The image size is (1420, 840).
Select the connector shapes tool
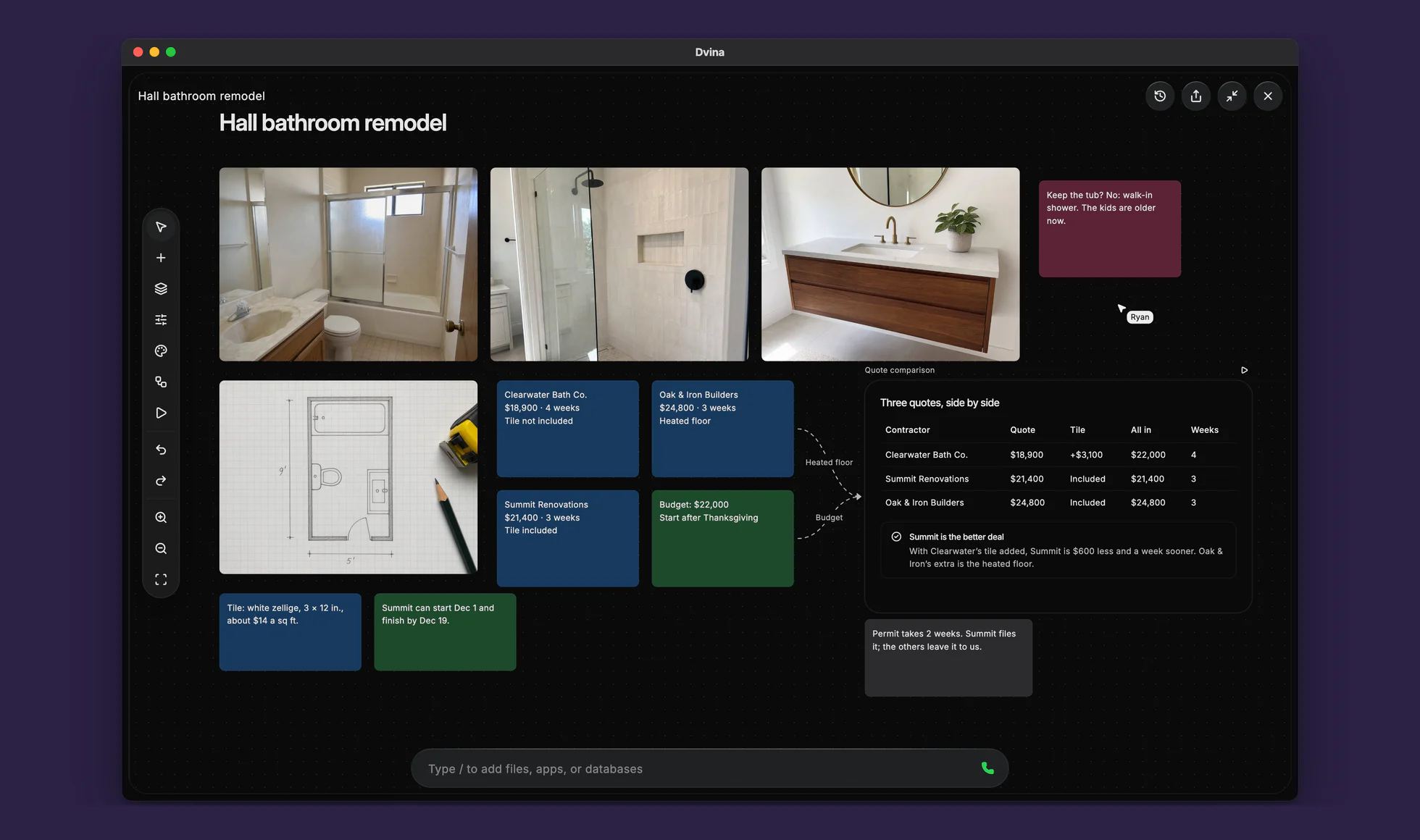tap(161, 382)
